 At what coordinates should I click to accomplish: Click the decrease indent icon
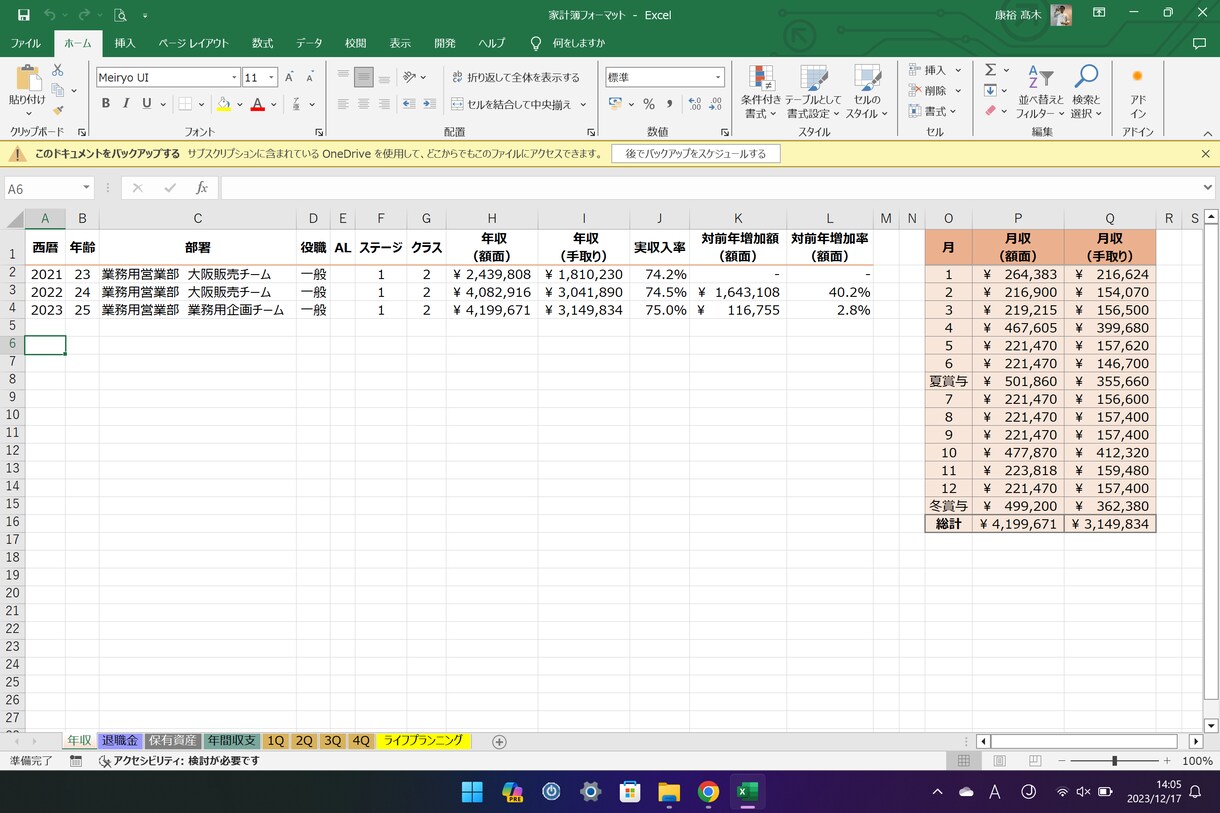click(409, 104)
